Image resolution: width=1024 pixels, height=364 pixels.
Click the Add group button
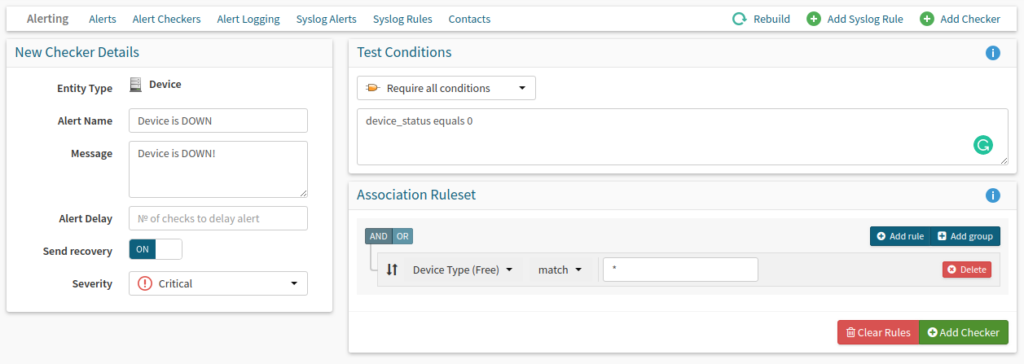tap(965, 236)
